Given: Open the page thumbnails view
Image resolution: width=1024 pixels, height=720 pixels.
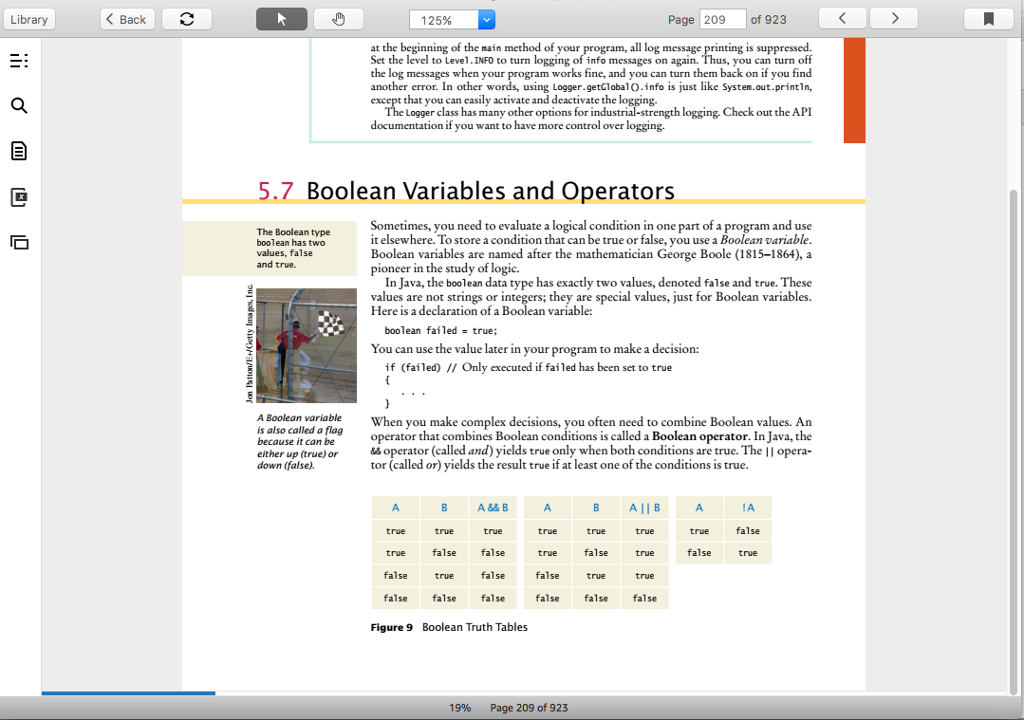Looking at the screenshot, I should (x=18, y=240).
